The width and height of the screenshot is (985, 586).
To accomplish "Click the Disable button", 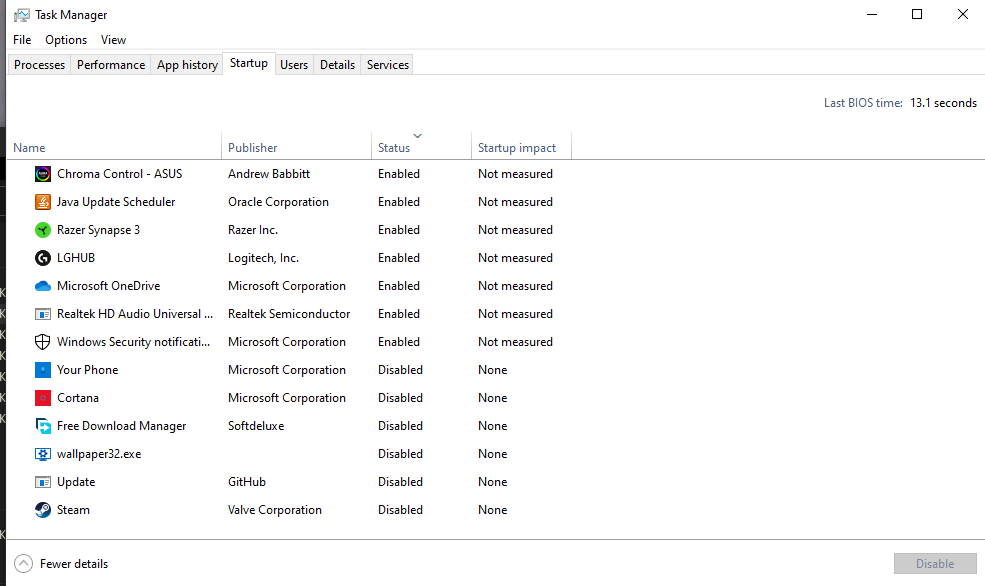I will [934, 563].
